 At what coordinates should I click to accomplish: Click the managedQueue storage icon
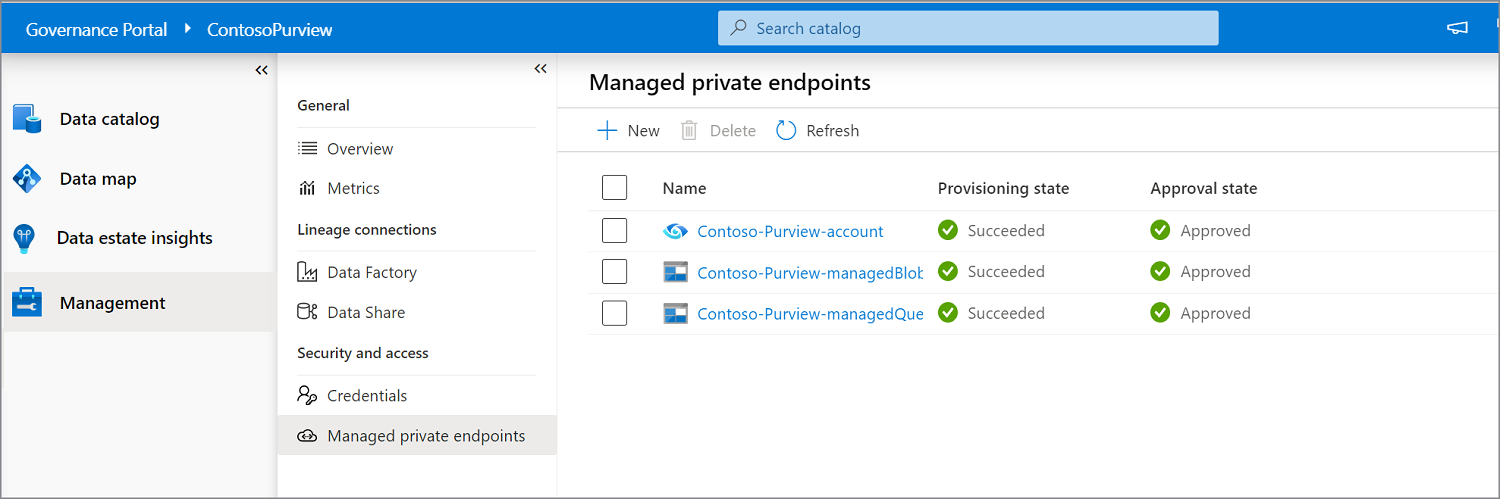pyautogui.click(x=675, y=313)
